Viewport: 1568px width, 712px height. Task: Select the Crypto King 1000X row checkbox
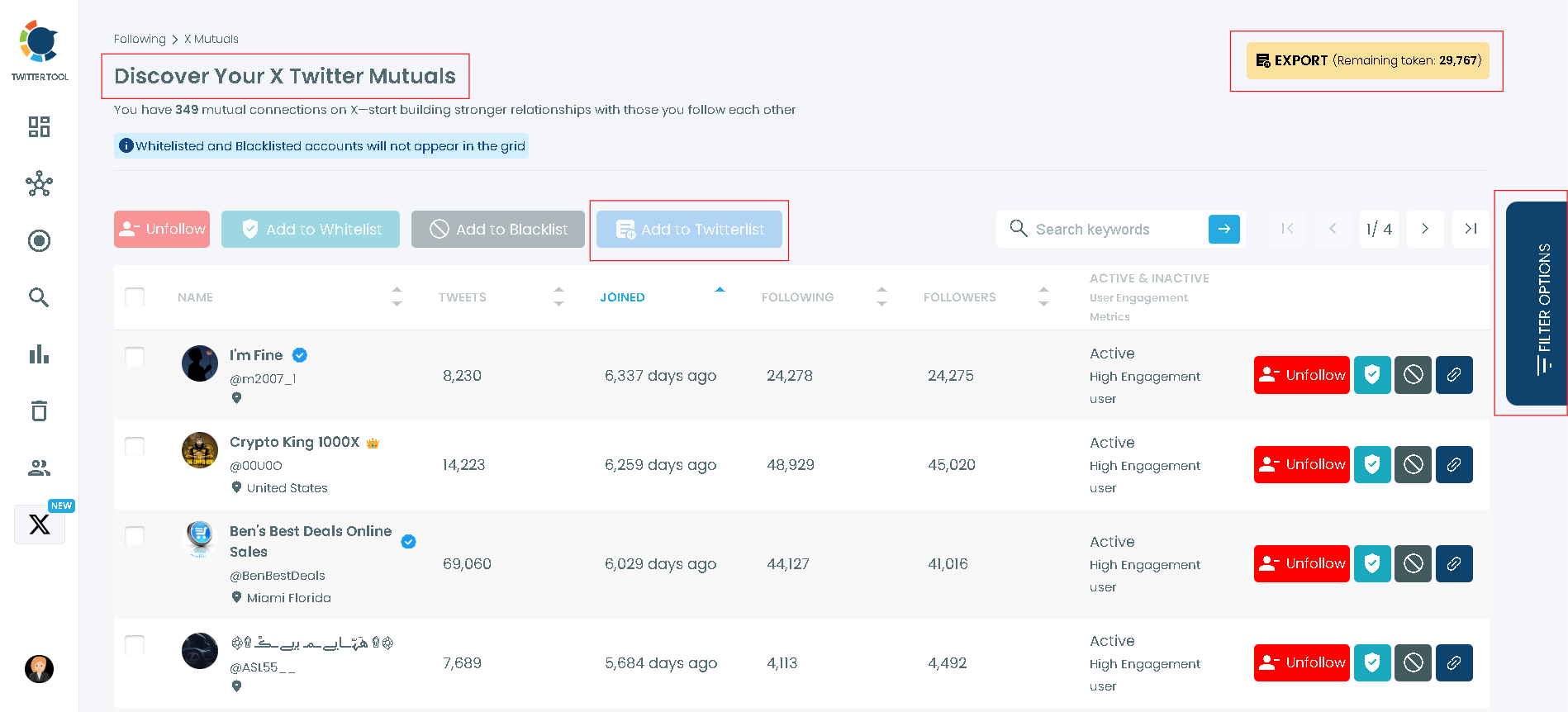[x=135, y=446]
